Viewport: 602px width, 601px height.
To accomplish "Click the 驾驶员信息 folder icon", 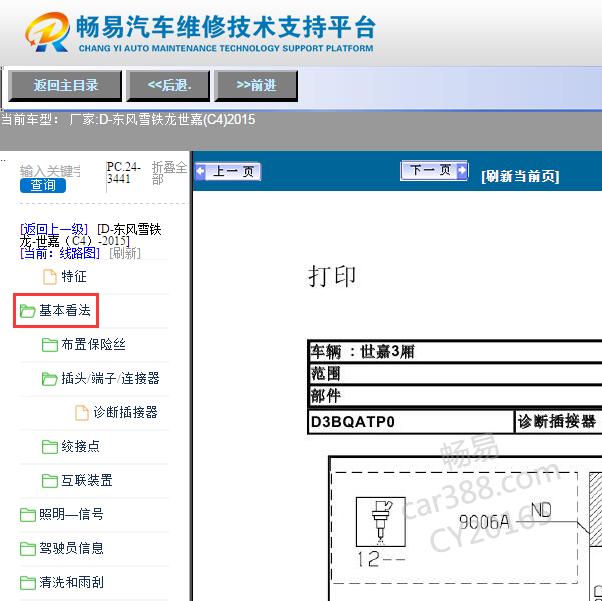I will click(27, 548).
